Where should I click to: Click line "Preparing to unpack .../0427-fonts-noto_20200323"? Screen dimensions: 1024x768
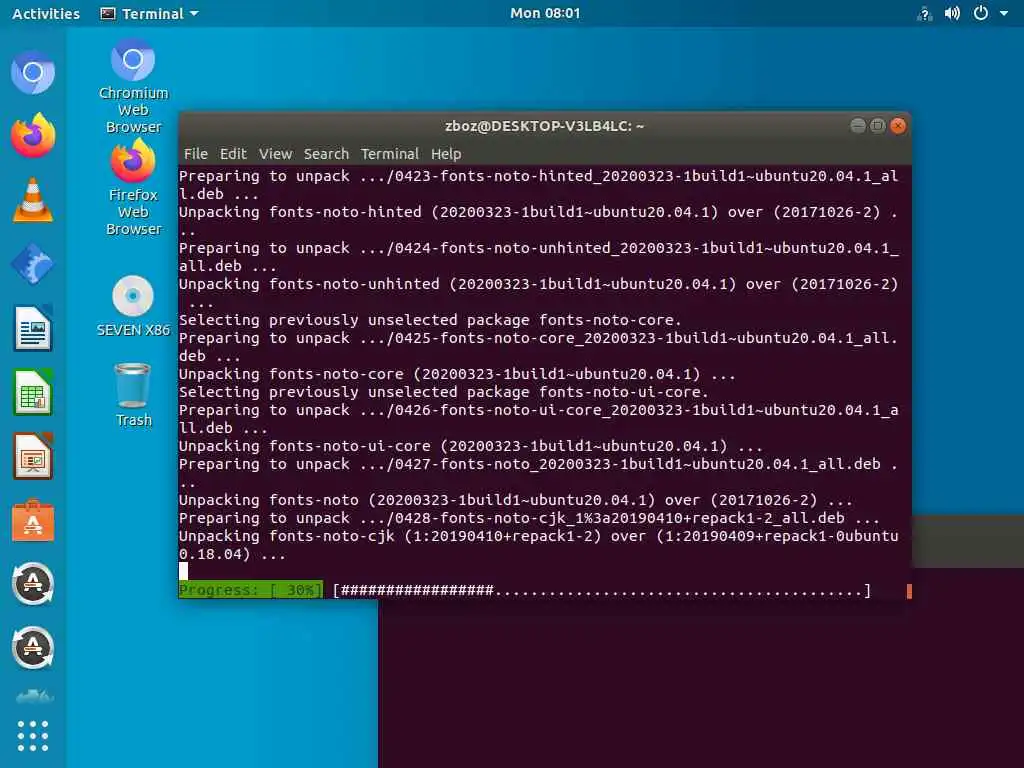coord(539,473)
